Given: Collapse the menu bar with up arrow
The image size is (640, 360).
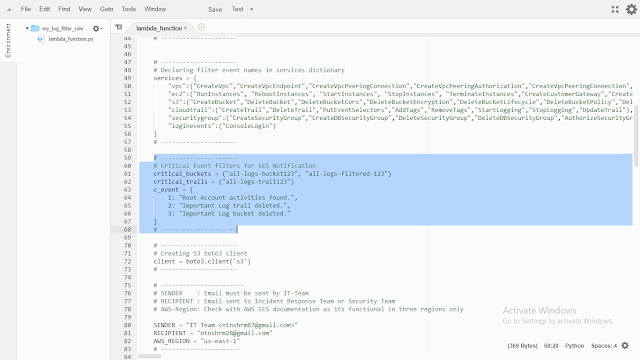Looking at the screenshot, I should tap(9, 9).
